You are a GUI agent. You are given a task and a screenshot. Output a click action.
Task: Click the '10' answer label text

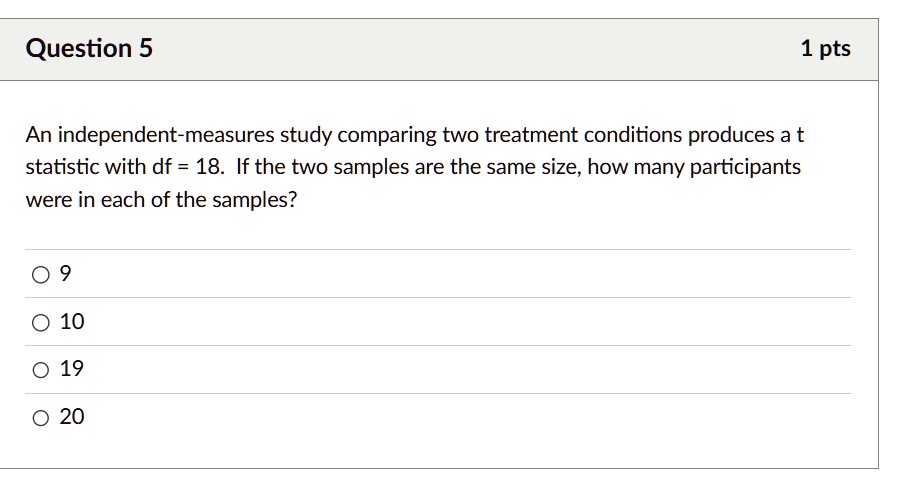pyautogui.click(x=72, y=322)
